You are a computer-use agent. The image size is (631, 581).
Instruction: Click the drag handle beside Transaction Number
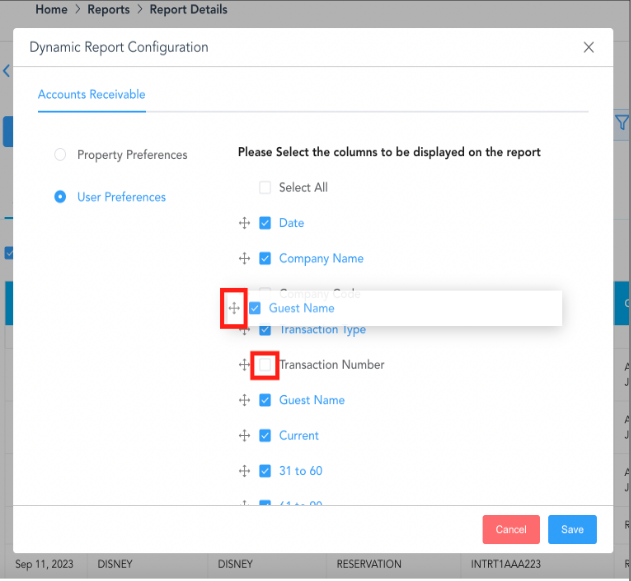[x=244, y=365]
